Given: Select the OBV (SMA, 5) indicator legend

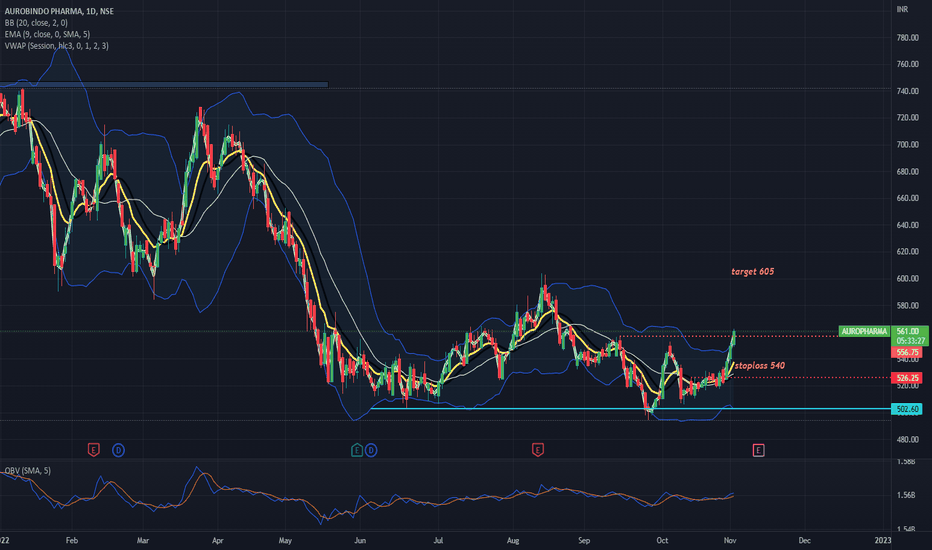Looking at the screenshot, I should pyautogui.click(x=27, y=470).
